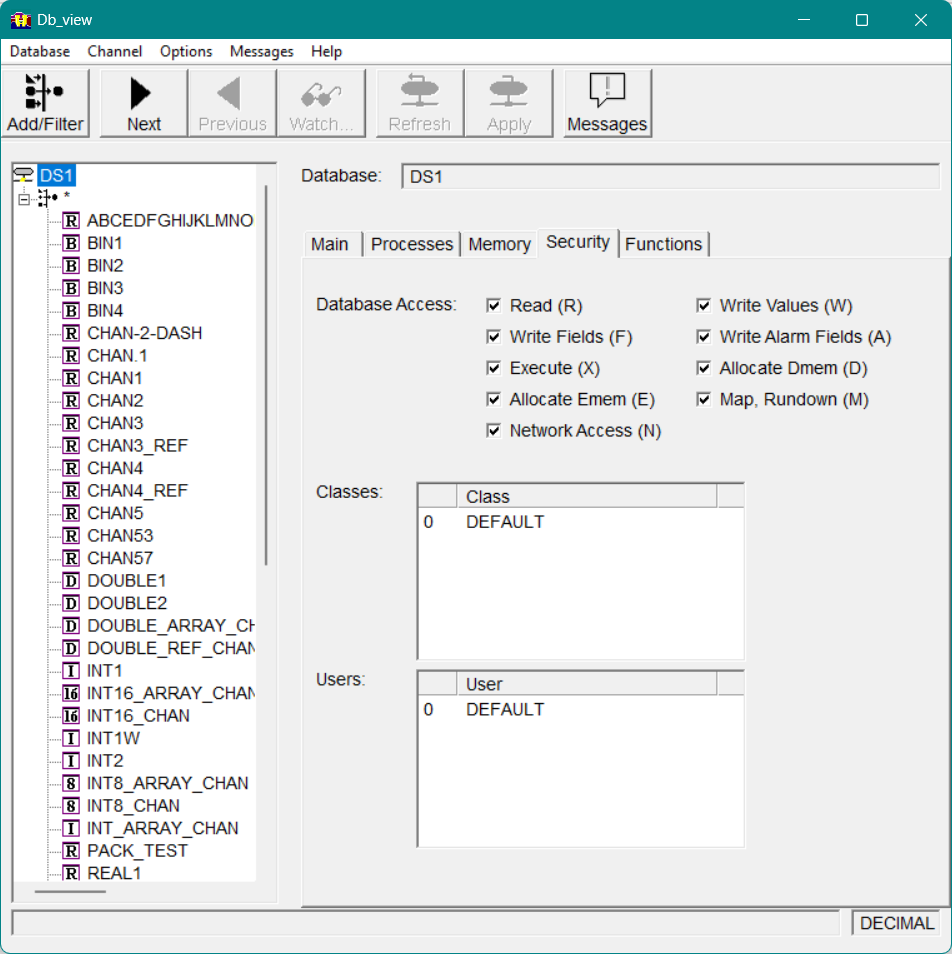Select the PACK_TEST channel in tree
Viewport: 952px width, 954px height.
(x=137, y=851)
